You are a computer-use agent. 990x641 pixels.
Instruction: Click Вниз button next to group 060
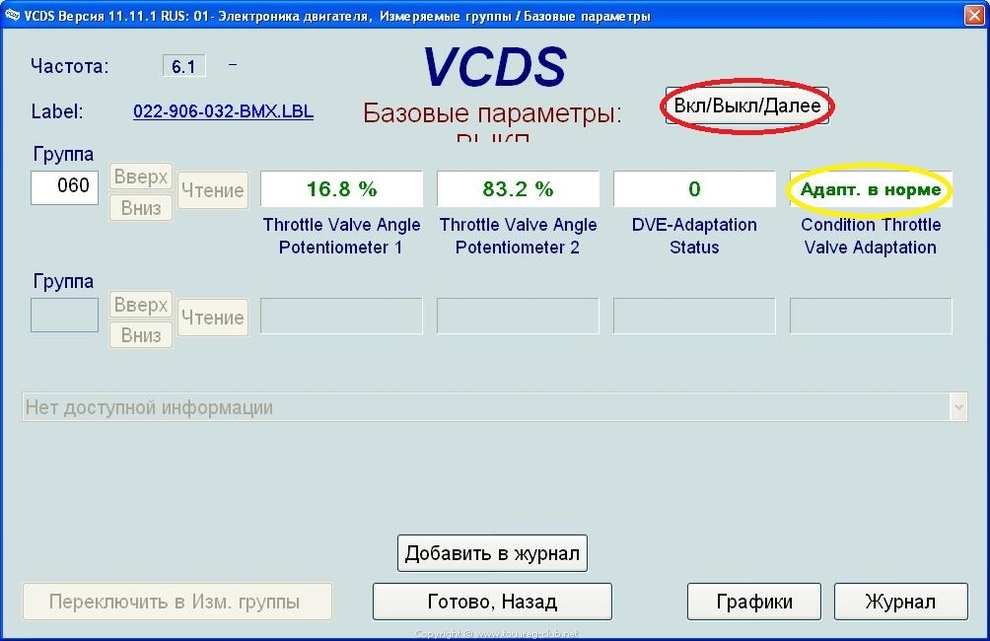point(141,208)
